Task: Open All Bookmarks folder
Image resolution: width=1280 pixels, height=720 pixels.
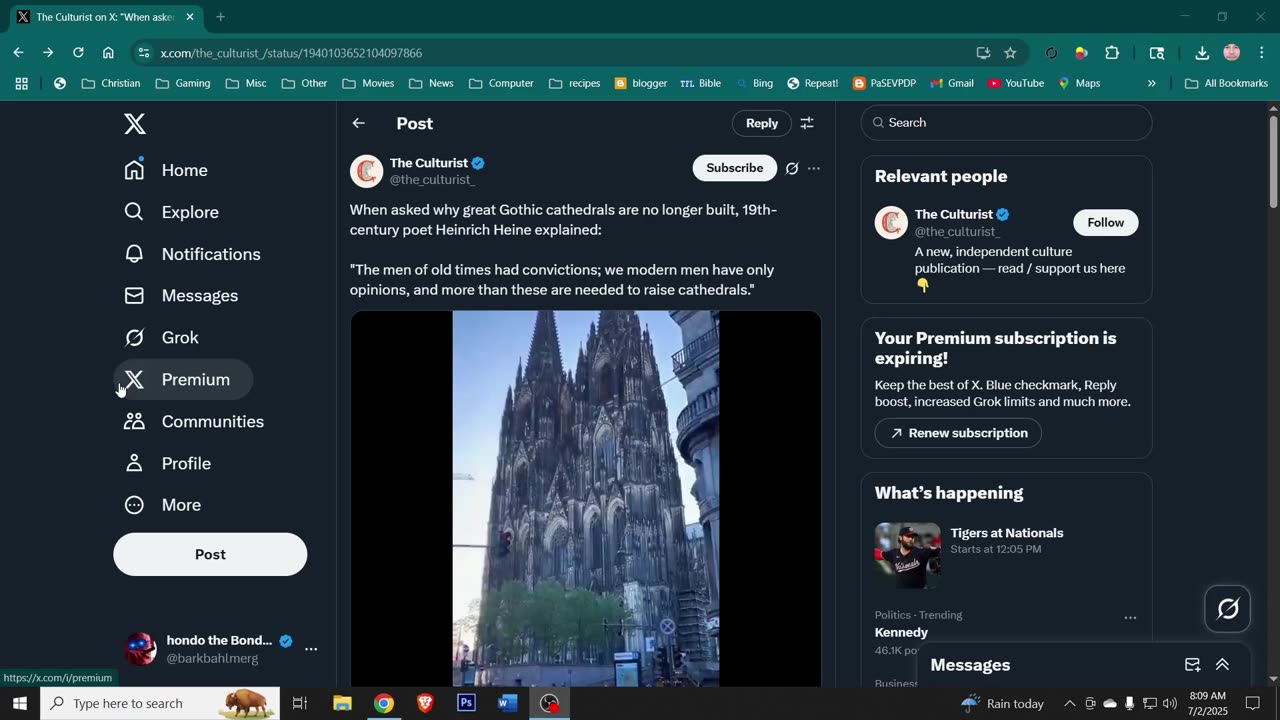Action: click(x=1226, y=83)
